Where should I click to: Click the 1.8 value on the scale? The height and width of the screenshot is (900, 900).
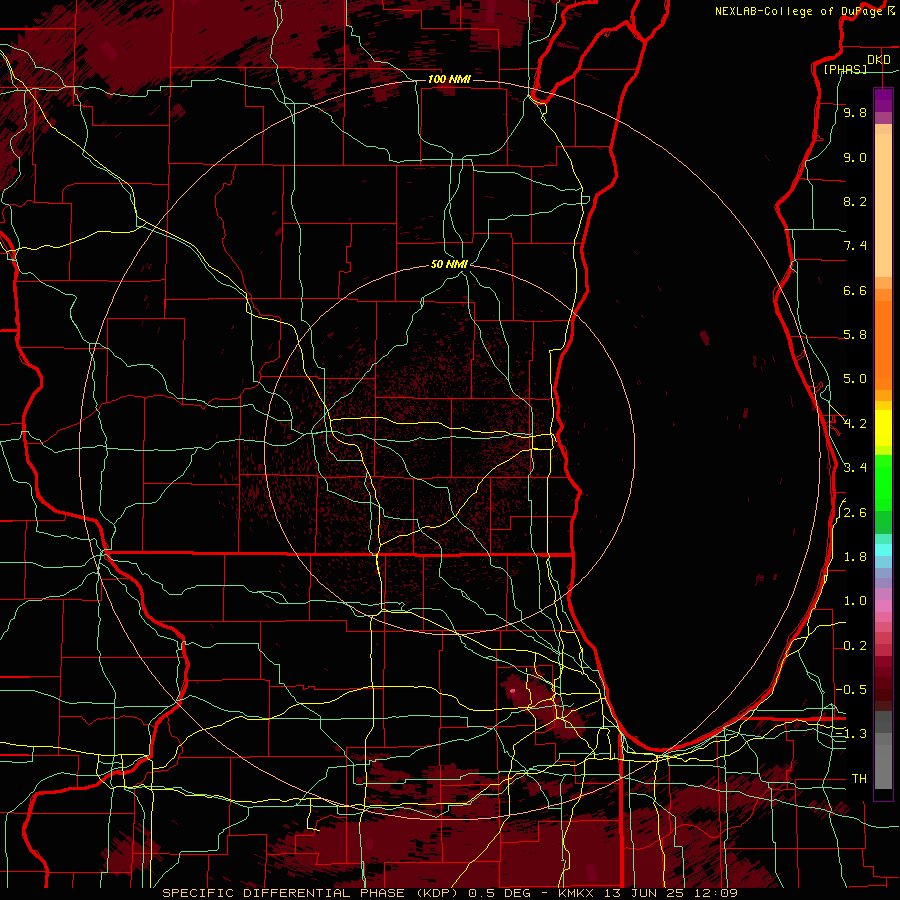point(855,557)
